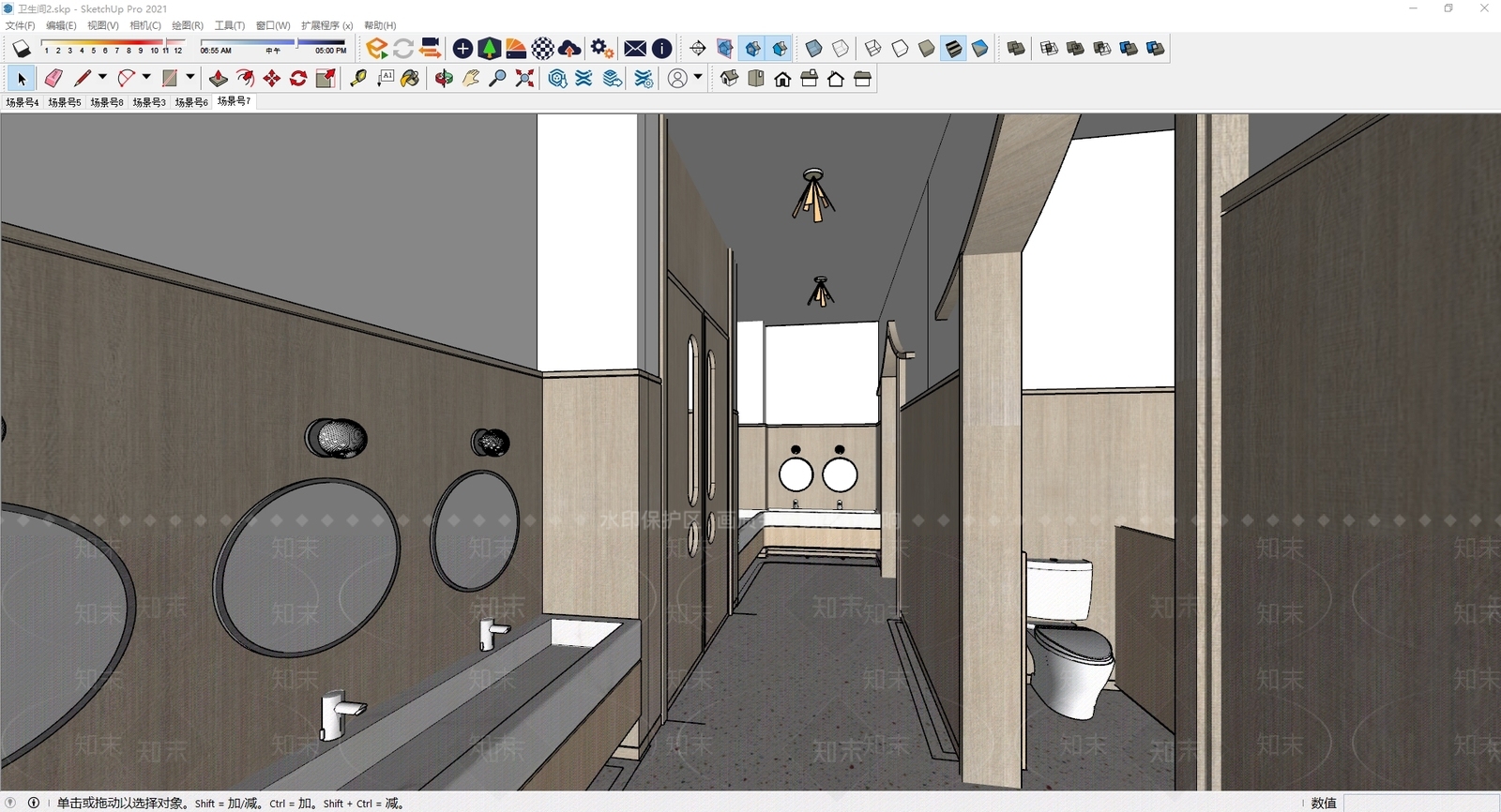Open the 帮助(H) menu
Image resolution: width=1501 pixels, height=812 pixels.
tap(380, 25)
